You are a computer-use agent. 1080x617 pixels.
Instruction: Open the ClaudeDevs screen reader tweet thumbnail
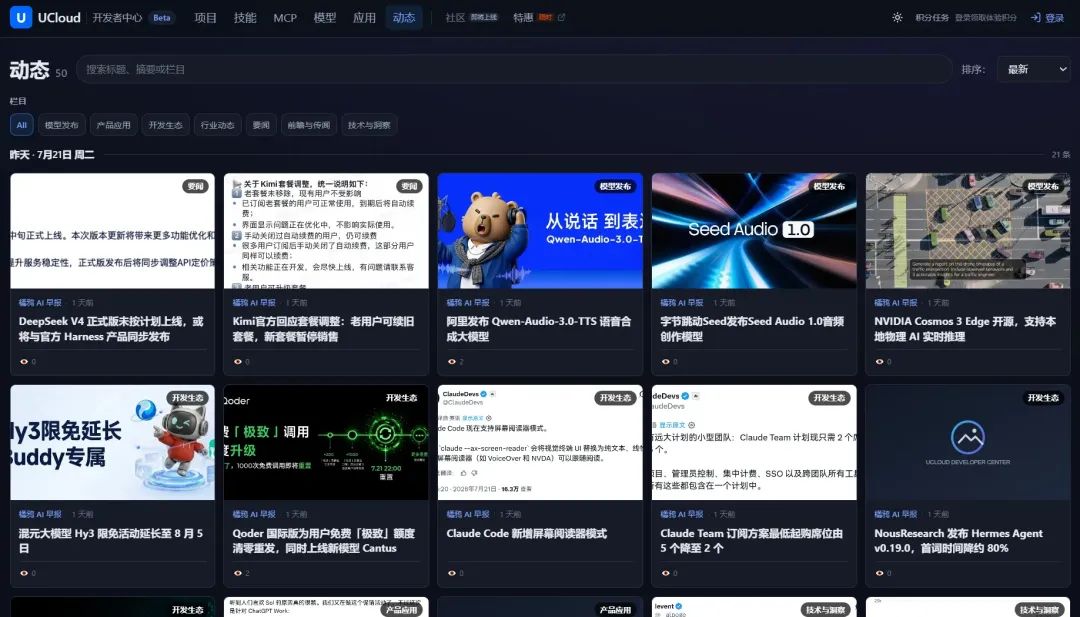(x=540, y=442)
